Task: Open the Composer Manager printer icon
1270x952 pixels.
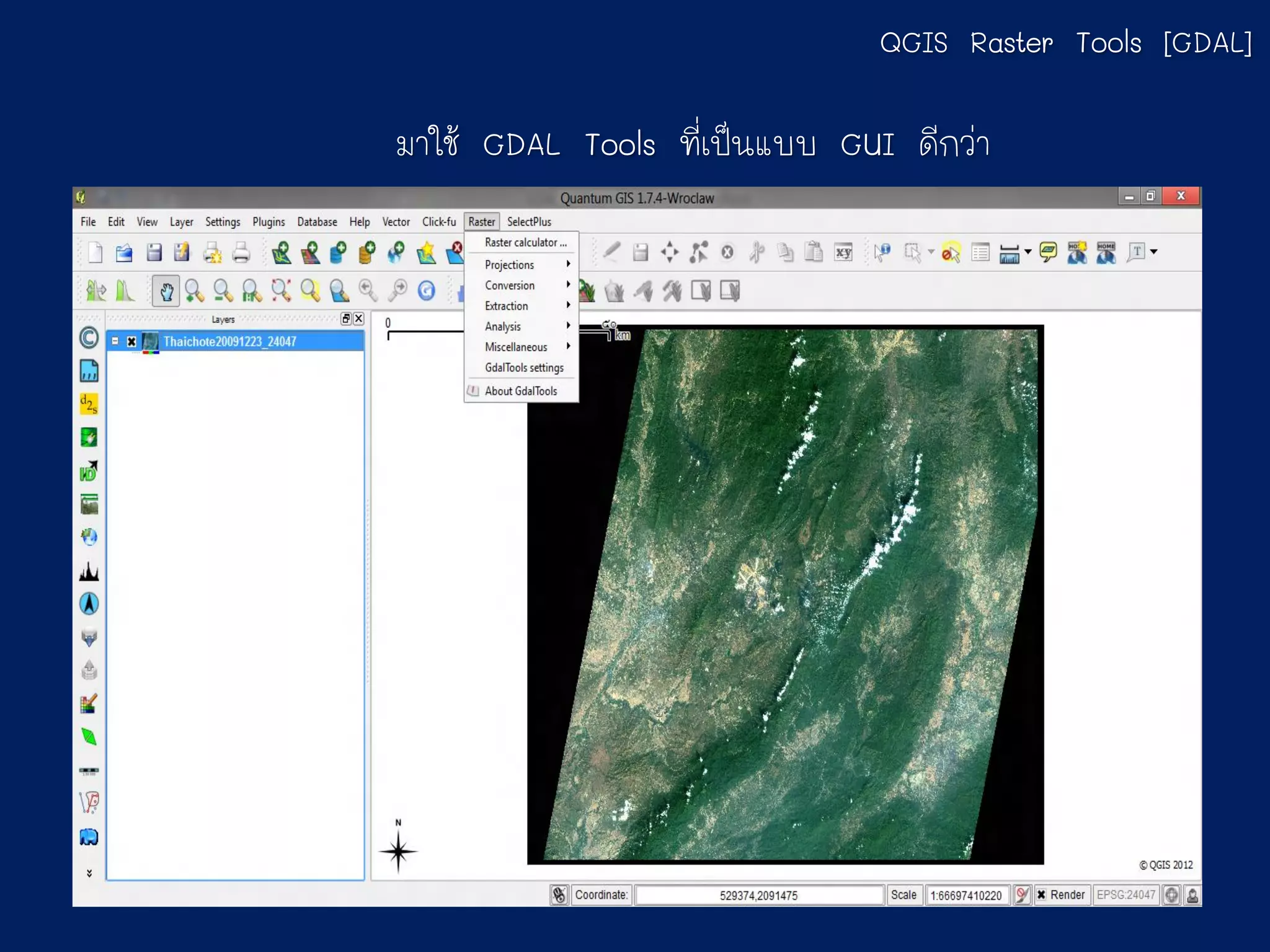Action: (241, 252)
